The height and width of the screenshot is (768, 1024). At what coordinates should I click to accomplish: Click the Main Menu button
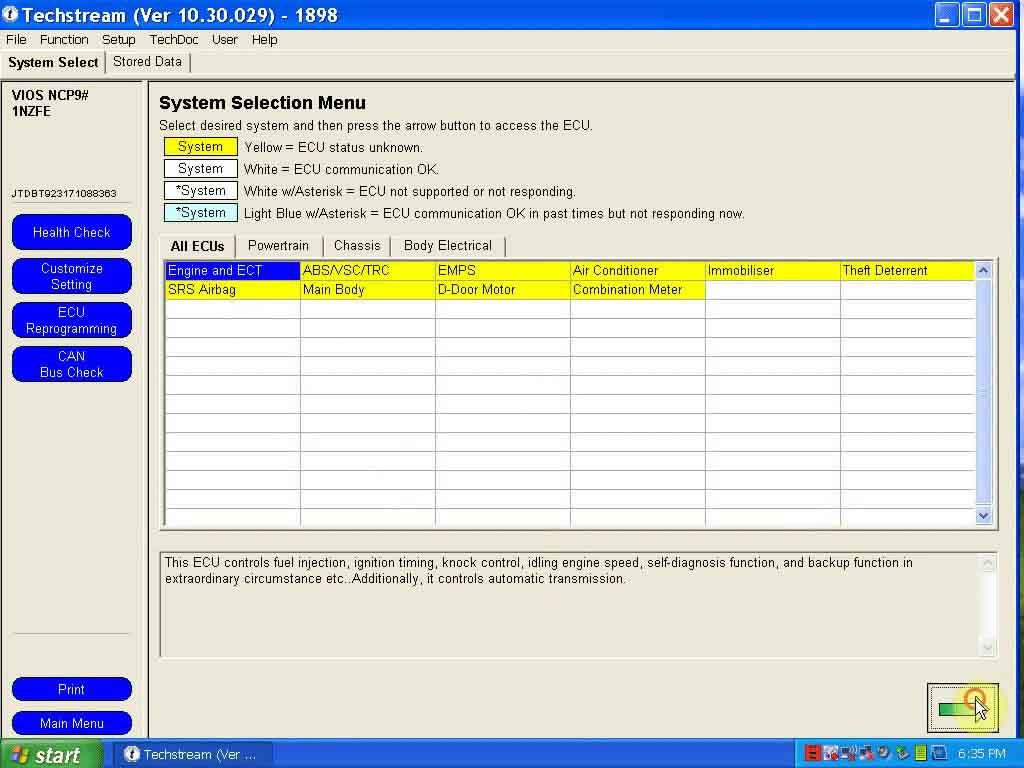pyautogui.click(x=72, y=723)
